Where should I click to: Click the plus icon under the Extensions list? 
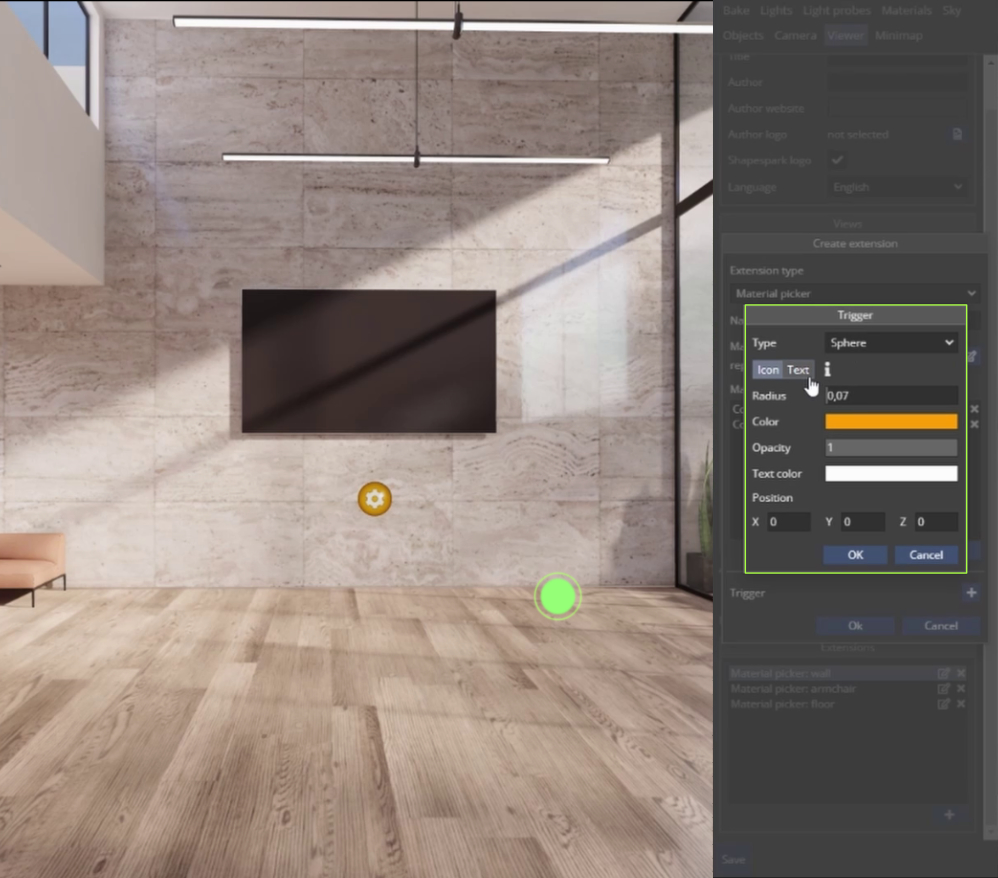(x=948, y=815)
